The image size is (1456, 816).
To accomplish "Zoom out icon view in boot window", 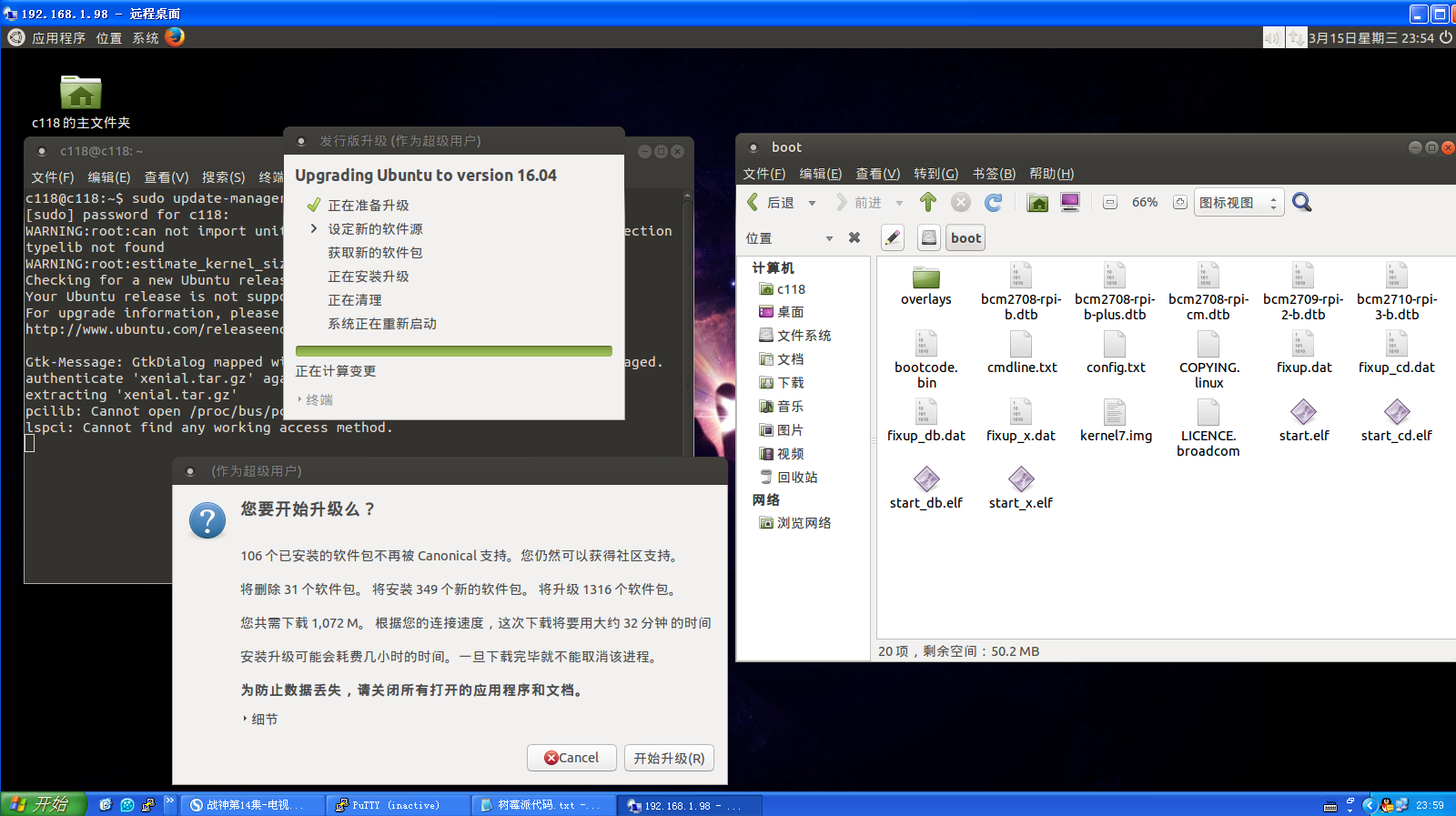I will (x=1110, y=202).
